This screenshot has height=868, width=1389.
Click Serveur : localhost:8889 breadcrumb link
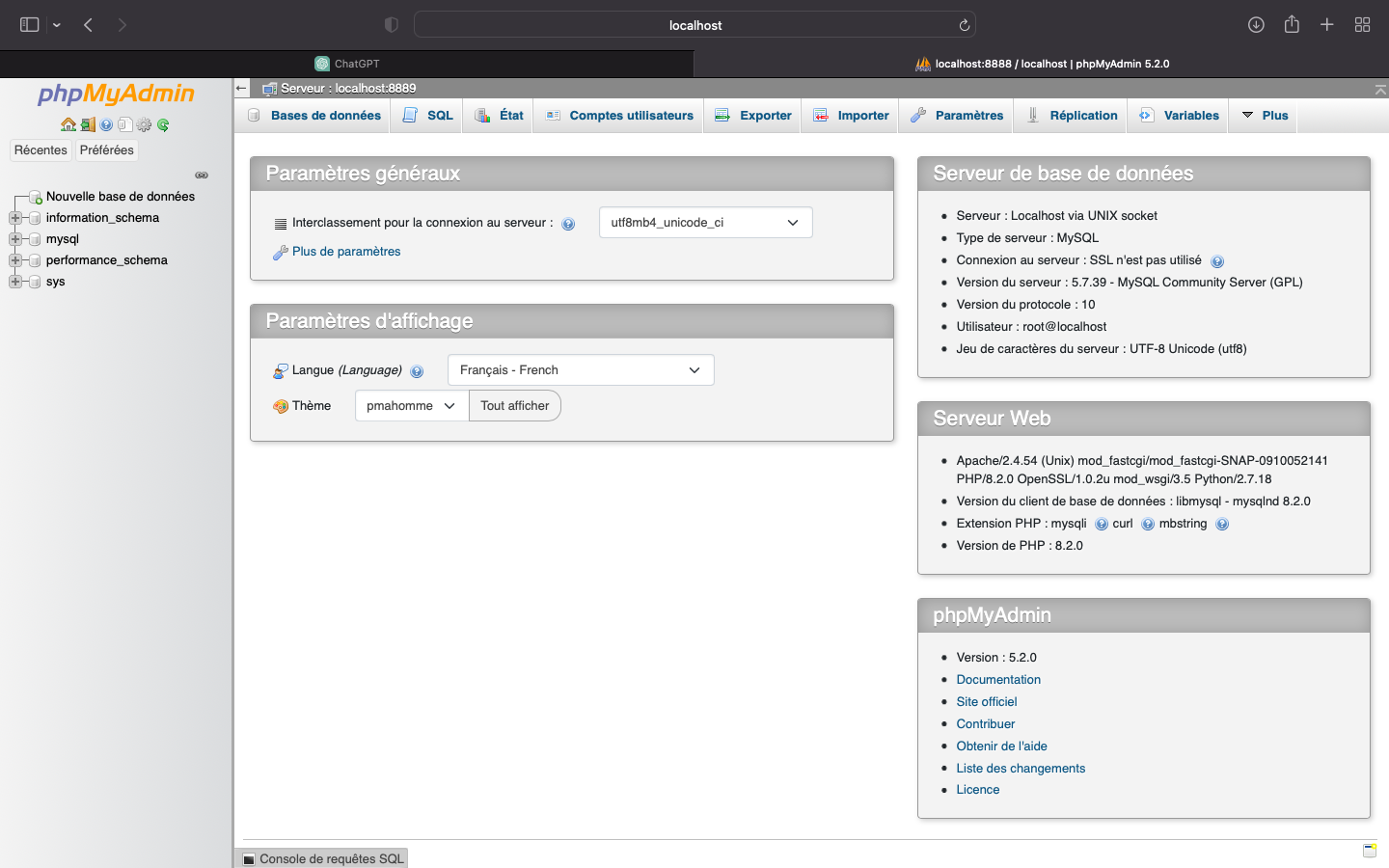click(x=348, y=89)
